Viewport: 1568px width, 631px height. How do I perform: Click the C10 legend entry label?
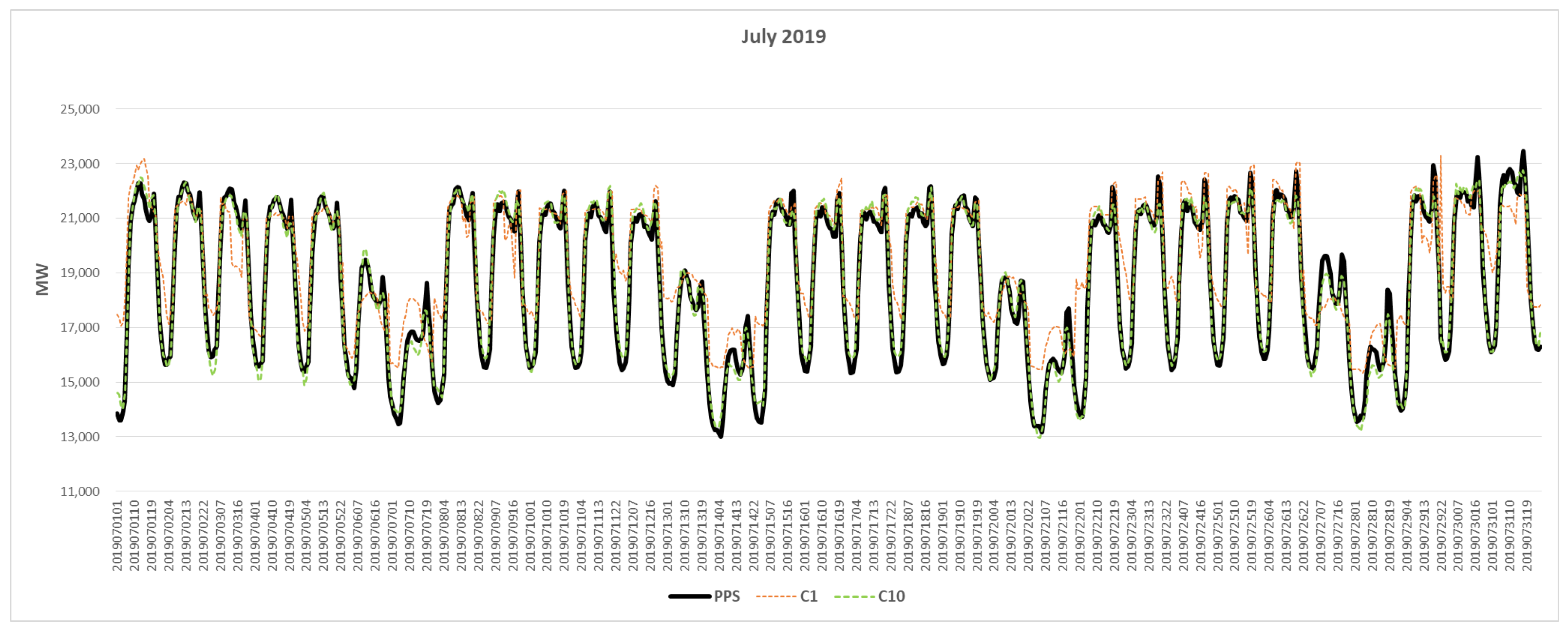pyautogui.click(x=891, y=596)
